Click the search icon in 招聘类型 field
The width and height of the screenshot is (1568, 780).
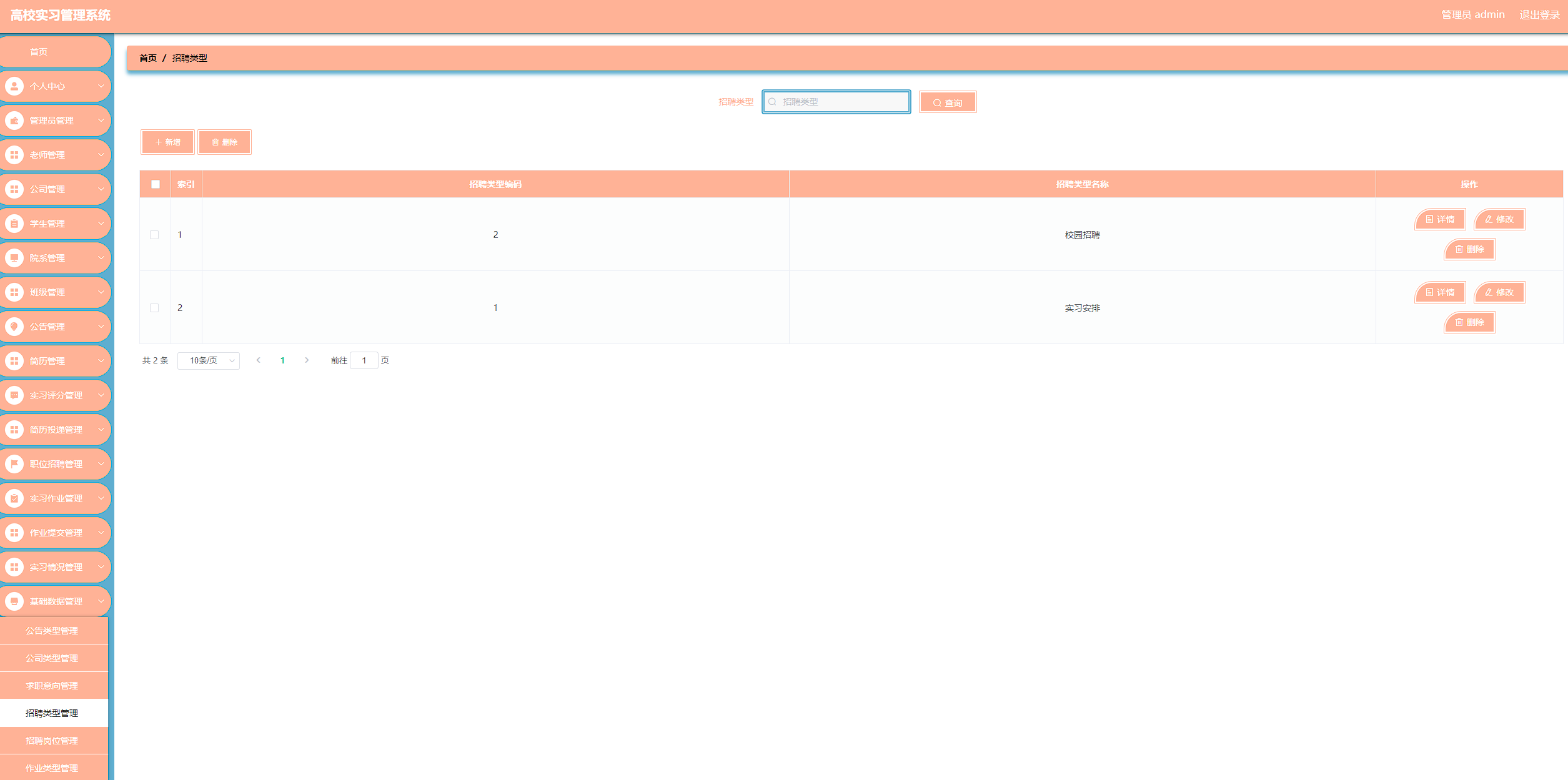coord(773,102)
